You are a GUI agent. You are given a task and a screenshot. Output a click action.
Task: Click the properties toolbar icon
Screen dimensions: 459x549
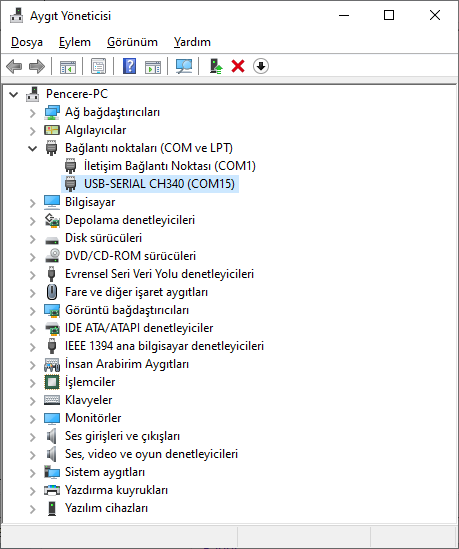tap(98, 66)
